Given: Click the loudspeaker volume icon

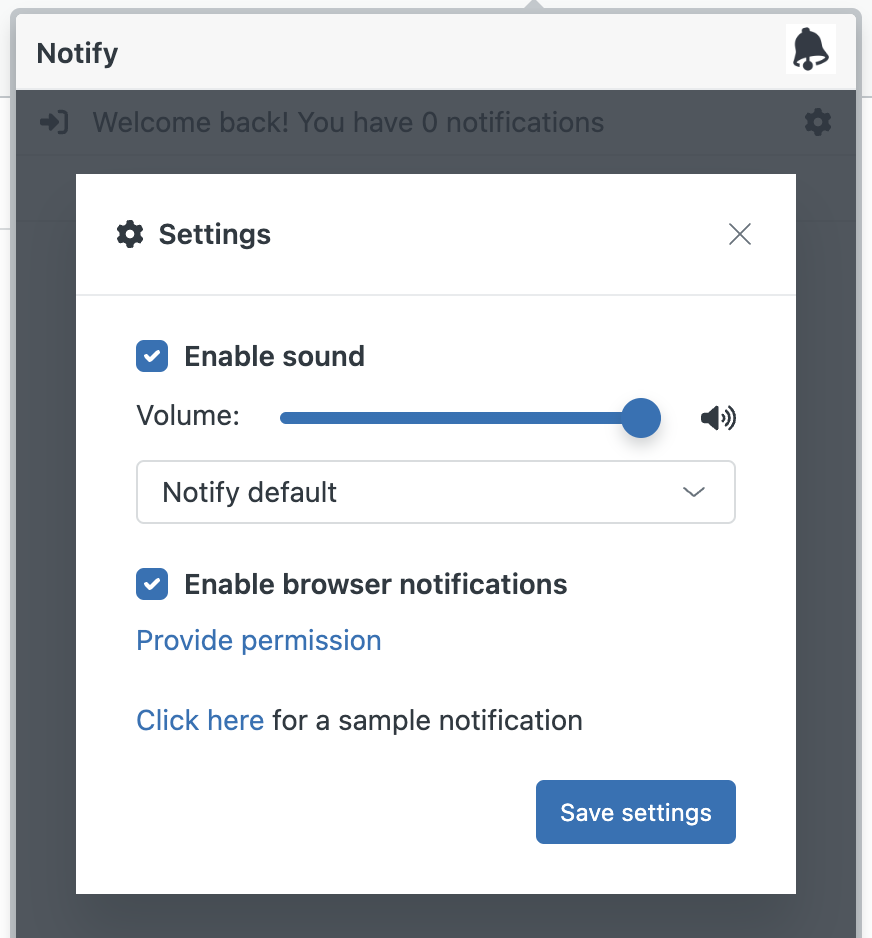Looking at the screenshot, I should point(718,418).
